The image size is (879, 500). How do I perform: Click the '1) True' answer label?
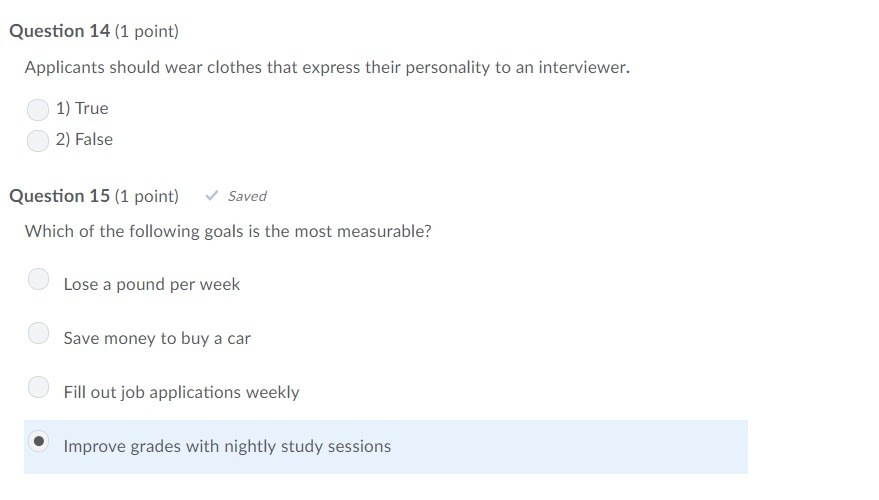(82, 108)
